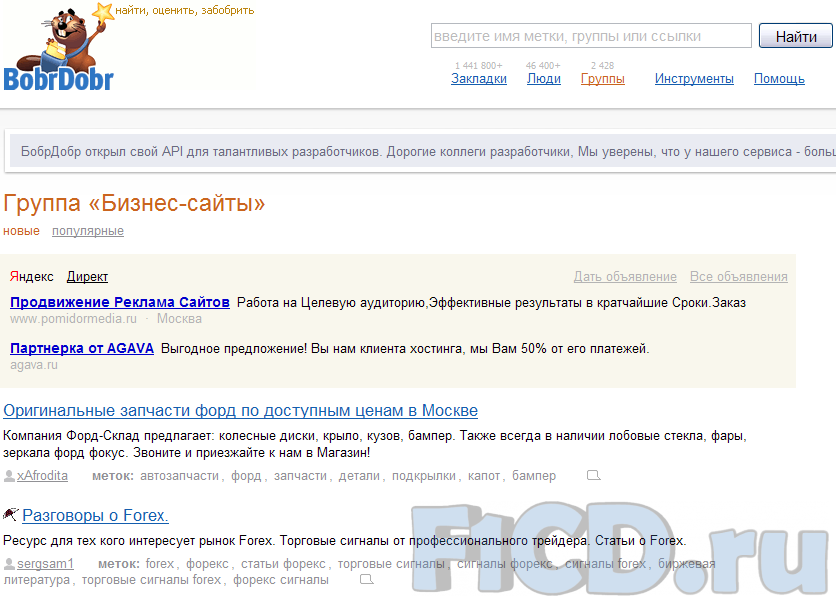The width and height of the screenshot is (836, 603).
Task: Click the статьи форекс tag
Action: point(283,564)
